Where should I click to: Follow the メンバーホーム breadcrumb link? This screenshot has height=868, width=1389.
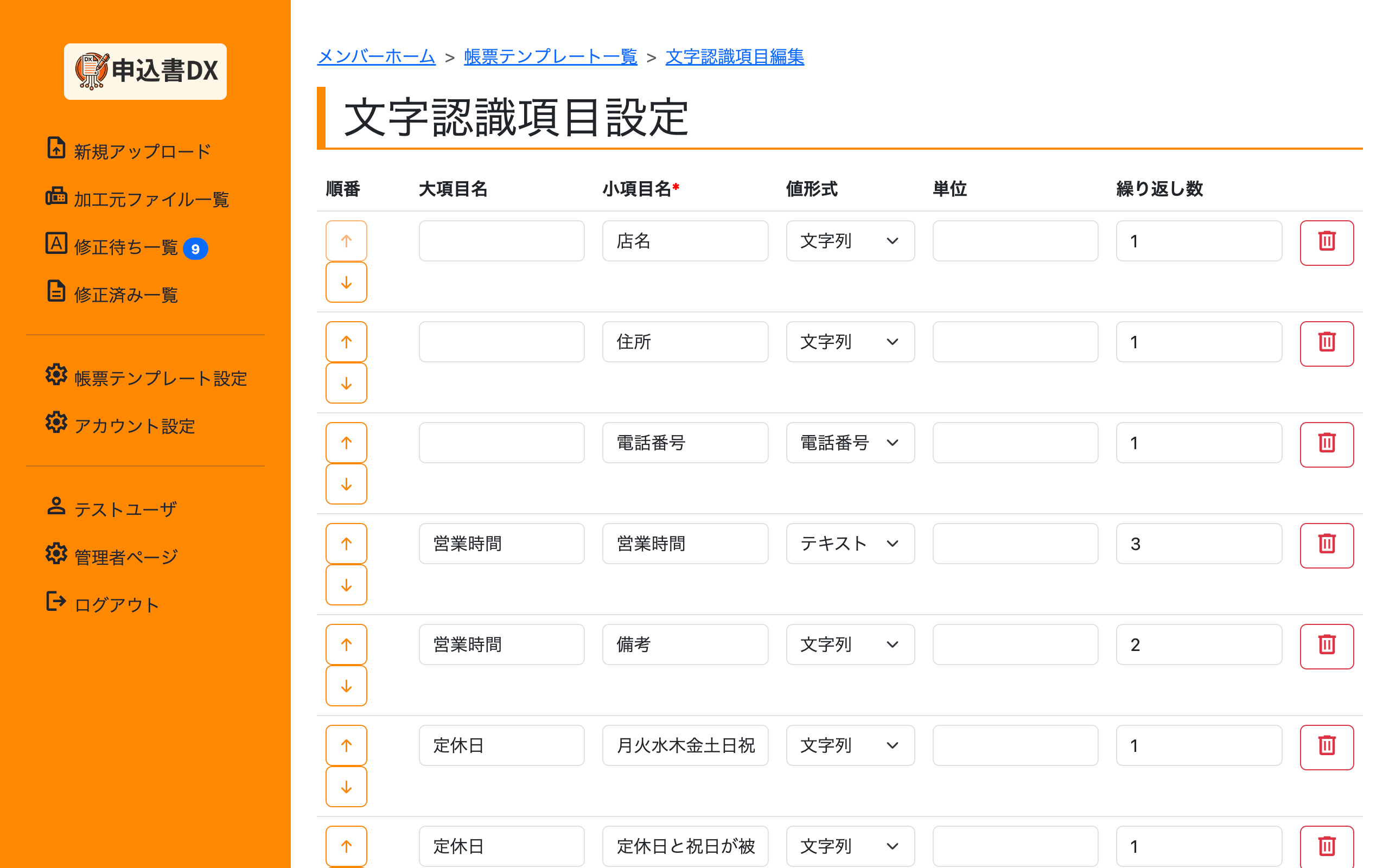click(376, 56)
